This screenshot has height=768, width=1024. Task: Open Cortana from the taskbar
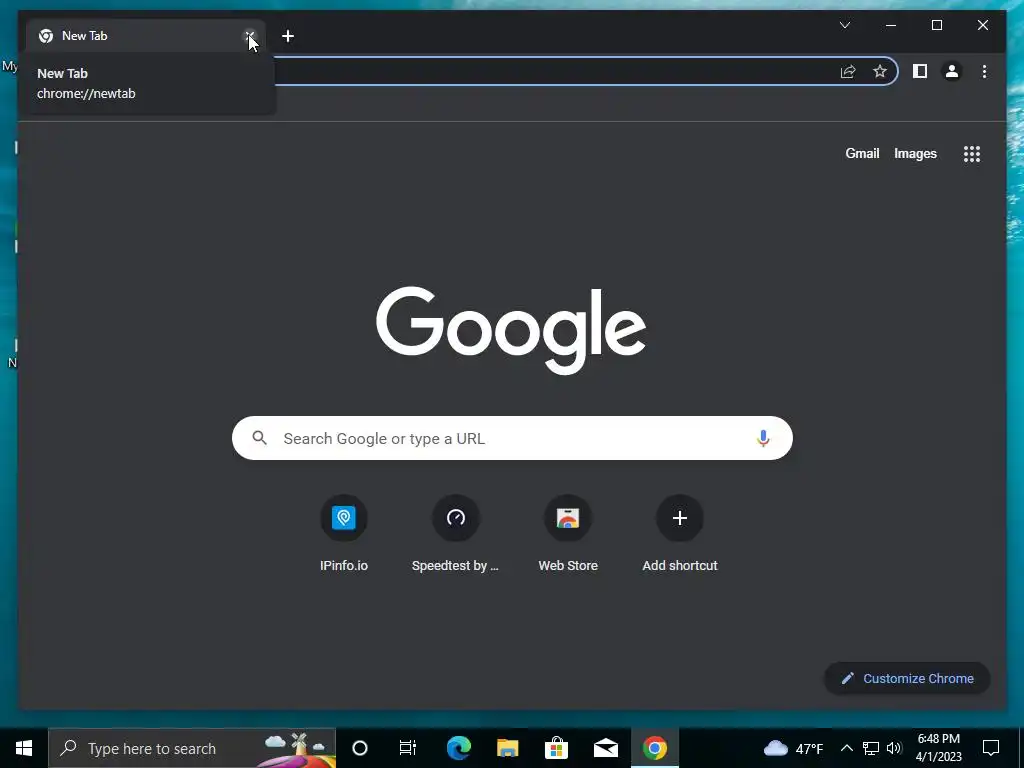pos(360,748)
